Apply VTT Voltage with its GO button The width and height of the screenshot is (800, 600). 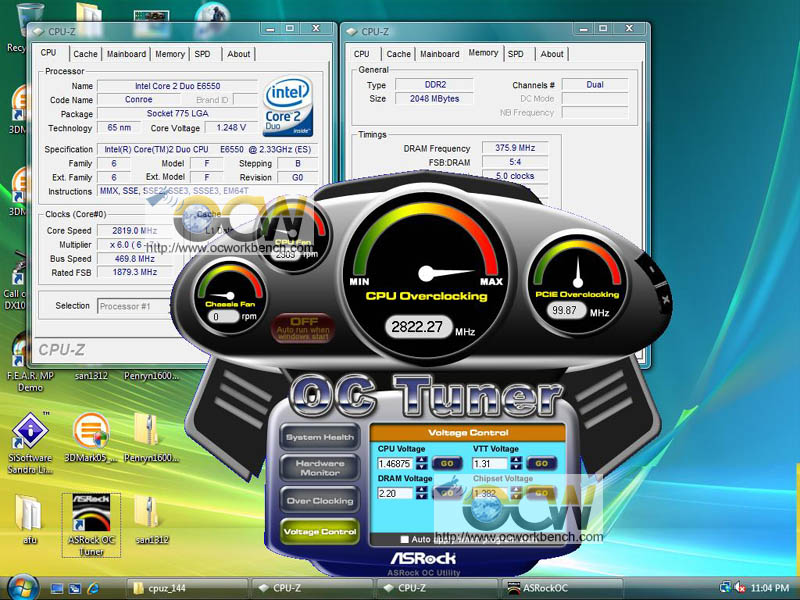point(541,463)
